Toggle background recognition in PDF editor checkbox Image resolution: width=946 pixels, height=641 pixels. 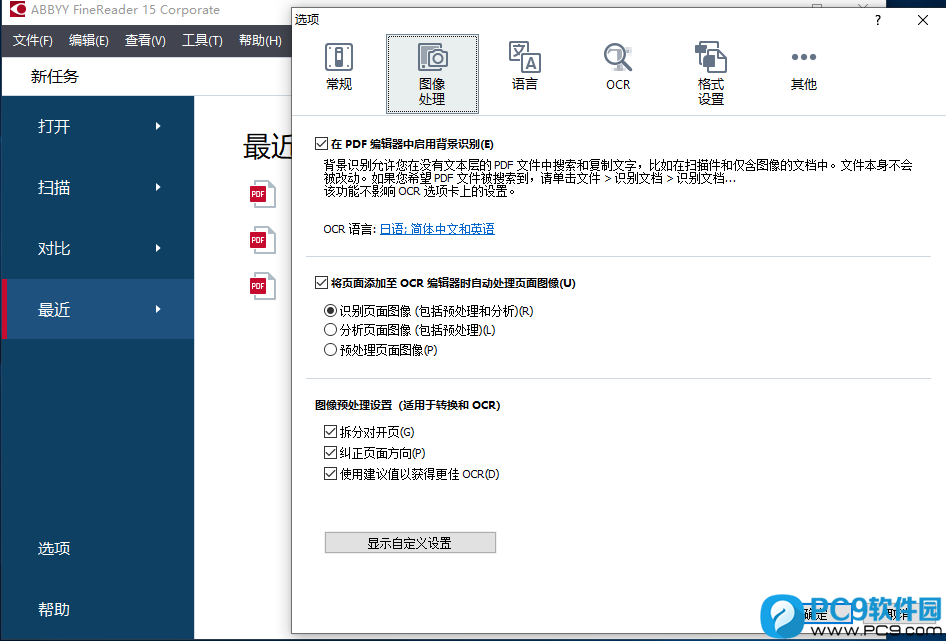(x=322, y=144)
